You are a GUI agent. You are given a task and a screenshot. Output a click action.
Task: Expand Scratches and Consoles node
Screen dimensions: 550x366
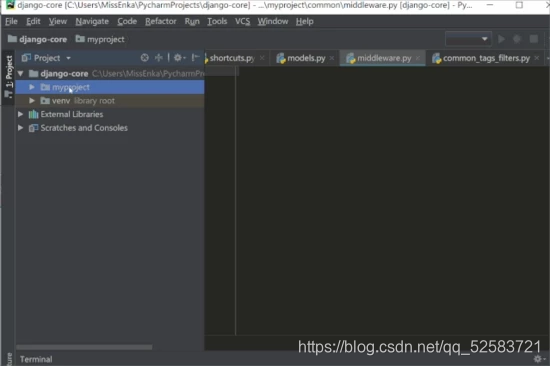click(21, 128)
